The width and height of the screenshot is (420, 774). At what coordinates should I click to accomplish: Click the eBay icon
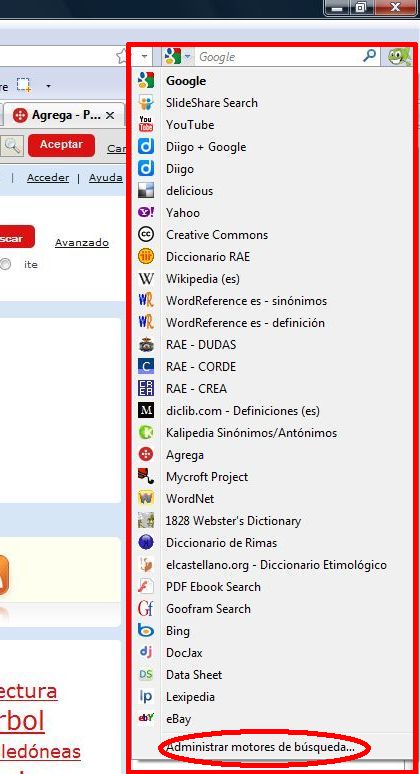click(146, 718)
